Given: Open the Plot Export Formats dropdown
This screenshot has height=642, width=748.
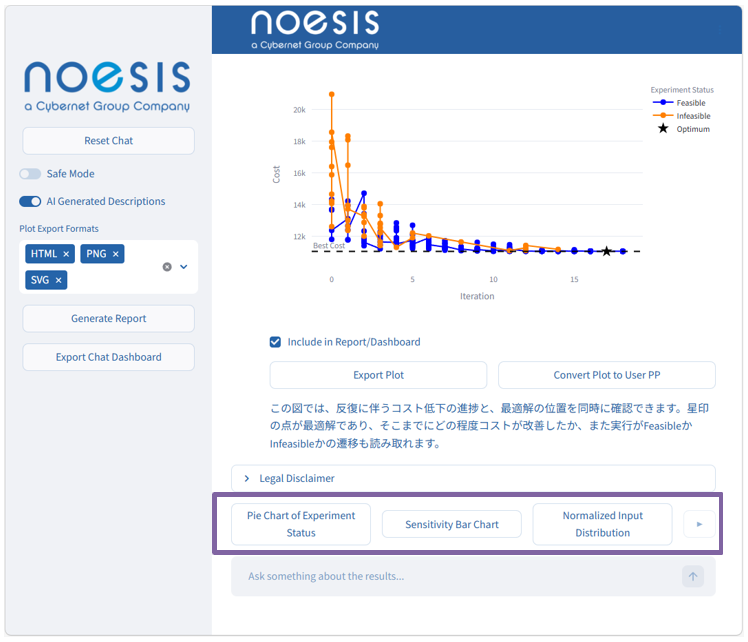Looking at the screenshot, I should coord(184,267).
